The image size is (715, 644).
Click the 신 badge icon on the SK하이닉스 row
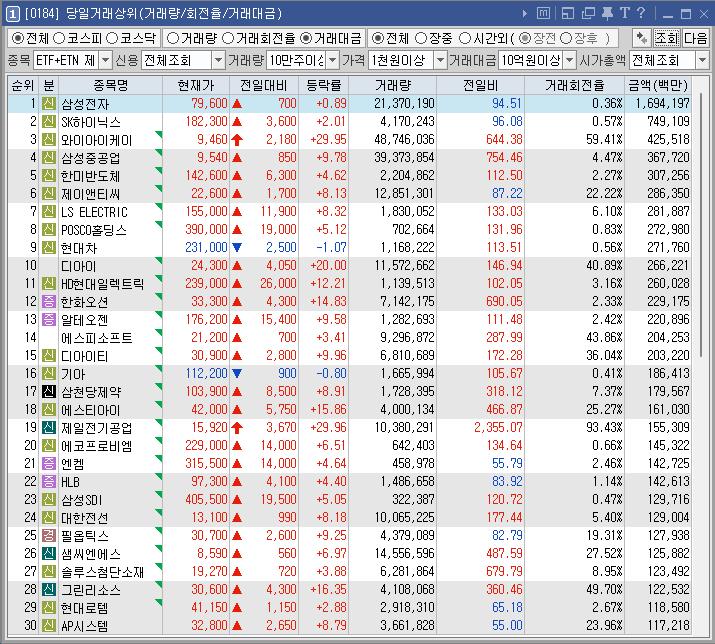coord(49,122)
